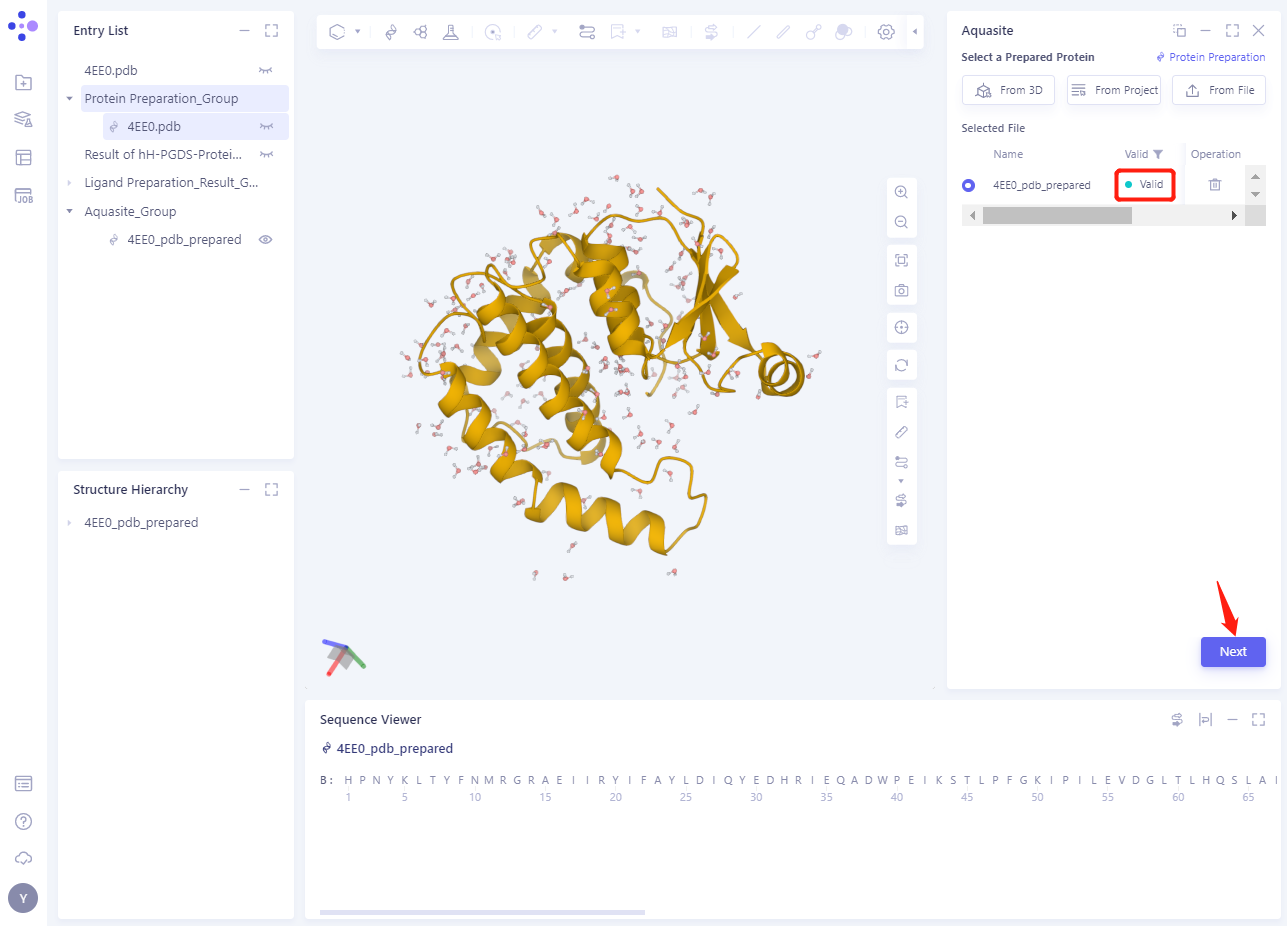Delete the 4EE0_pdb_prepared selected file

[x=1214, y=185]
